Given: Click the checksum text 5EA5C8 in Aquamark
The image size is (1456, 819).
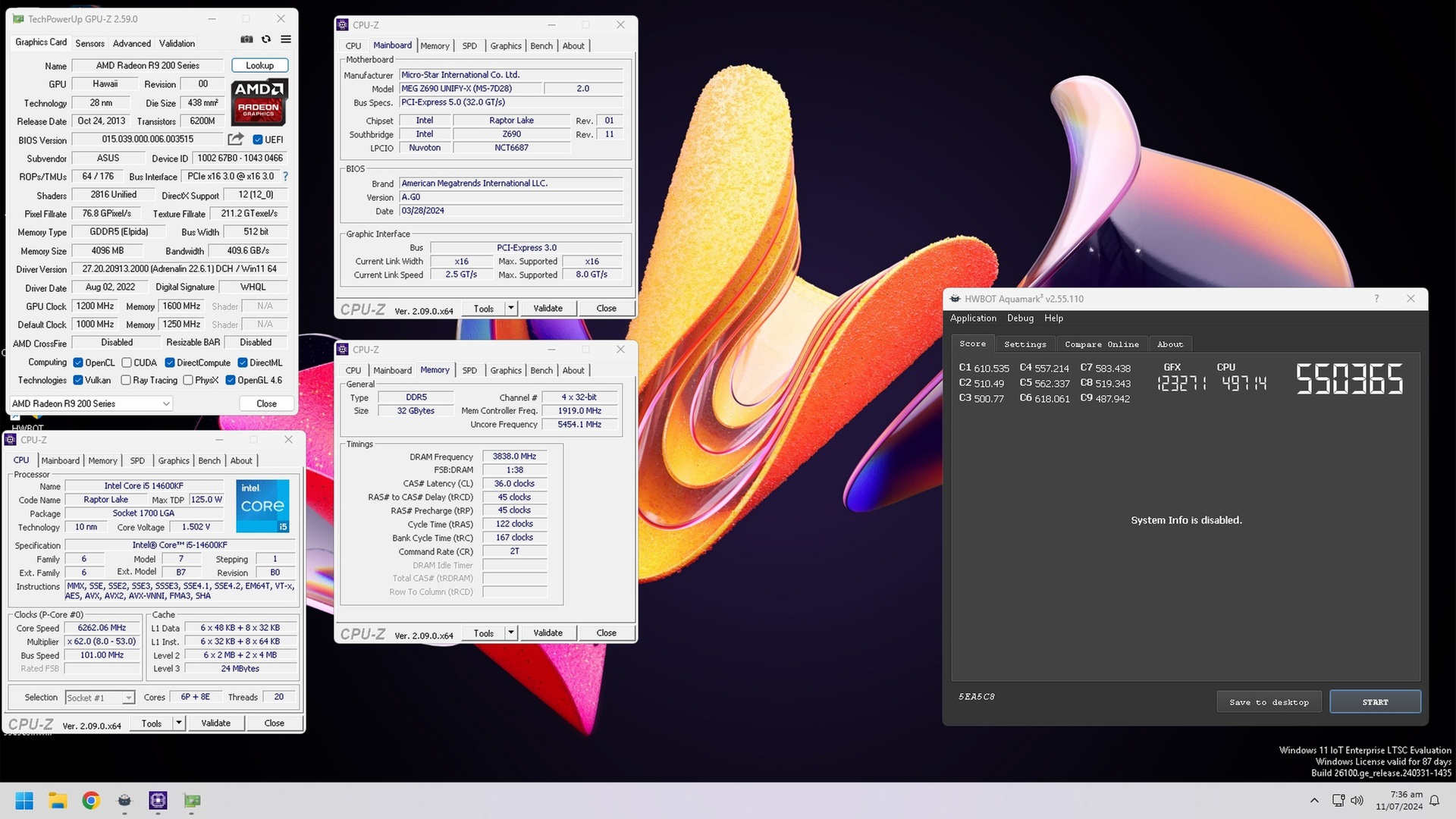Looking at the screenshot, I should tap(977, 696).
